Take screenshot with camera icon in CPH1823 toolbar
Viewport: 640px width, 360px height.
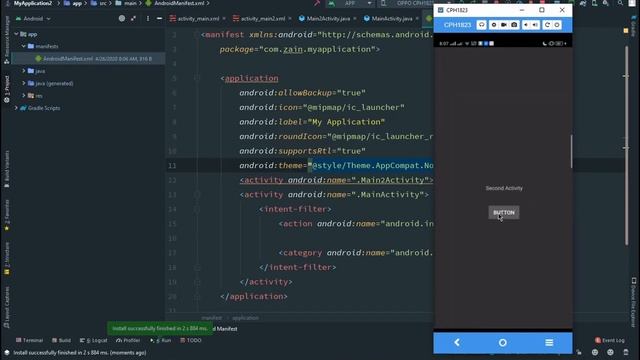click(514, 25)
